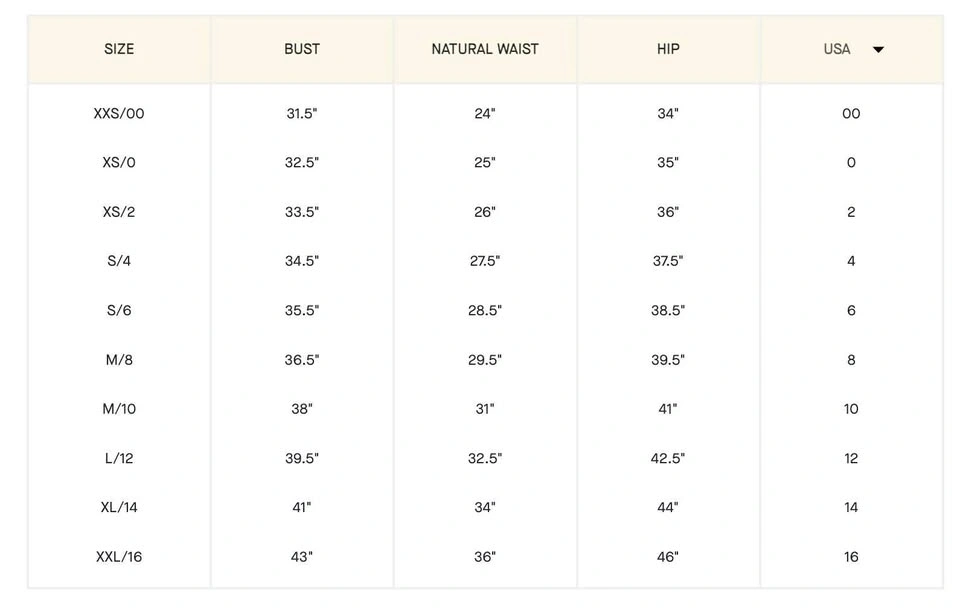Image resolution: width=960 pixels, height=610 pixels.
Task: Click USA size 16 value cell
Action: point(851,557)
